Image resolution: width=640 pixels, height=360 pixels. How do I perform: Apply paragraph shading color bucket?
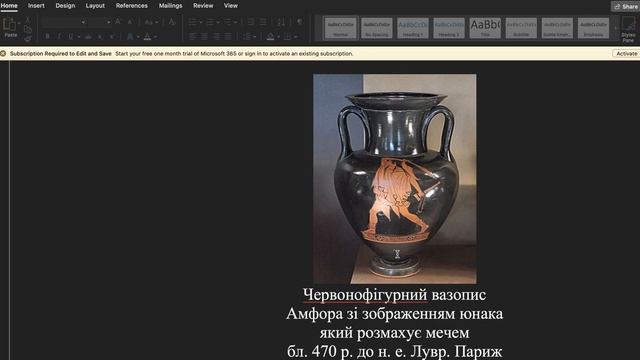[x=270, y=37]
